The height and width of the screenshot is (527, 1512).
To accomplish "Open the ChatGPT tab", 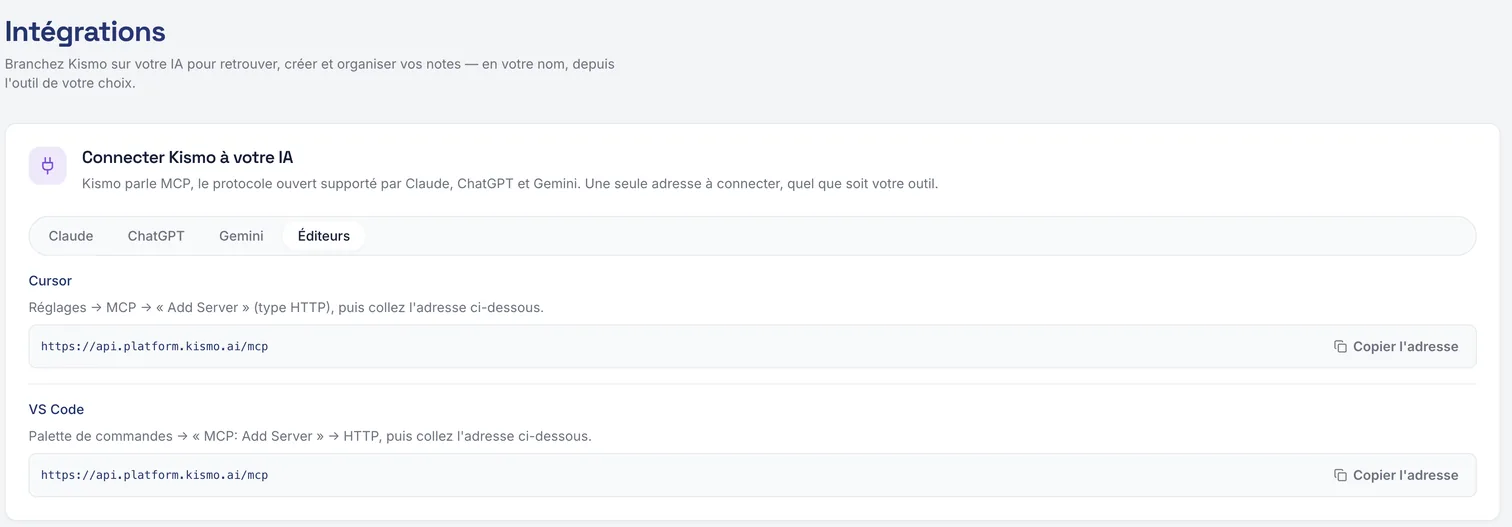I will click(156, 236).
